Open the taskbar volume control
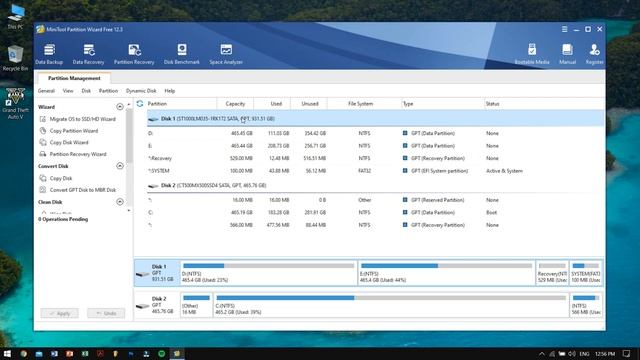This screenshot has height=360, width=640. click(572, 353)
